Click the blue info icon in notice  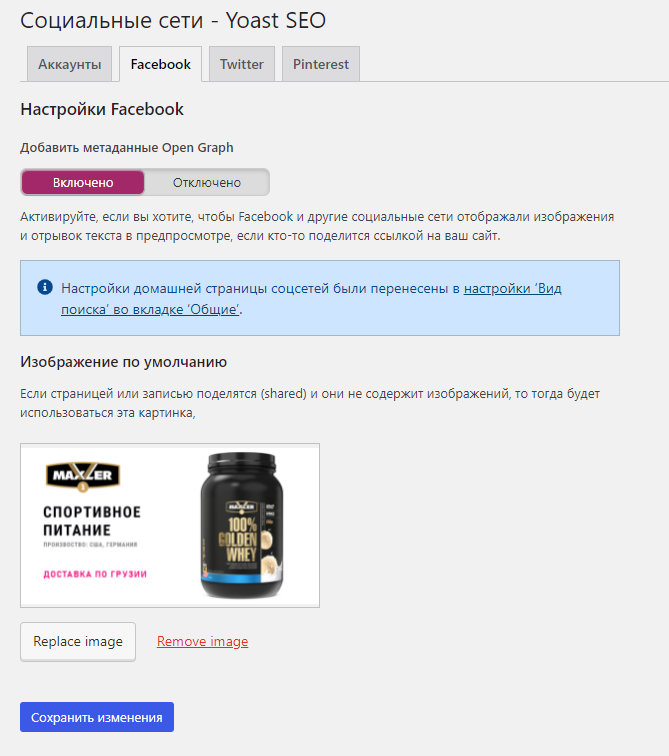[x=45, y=287]
